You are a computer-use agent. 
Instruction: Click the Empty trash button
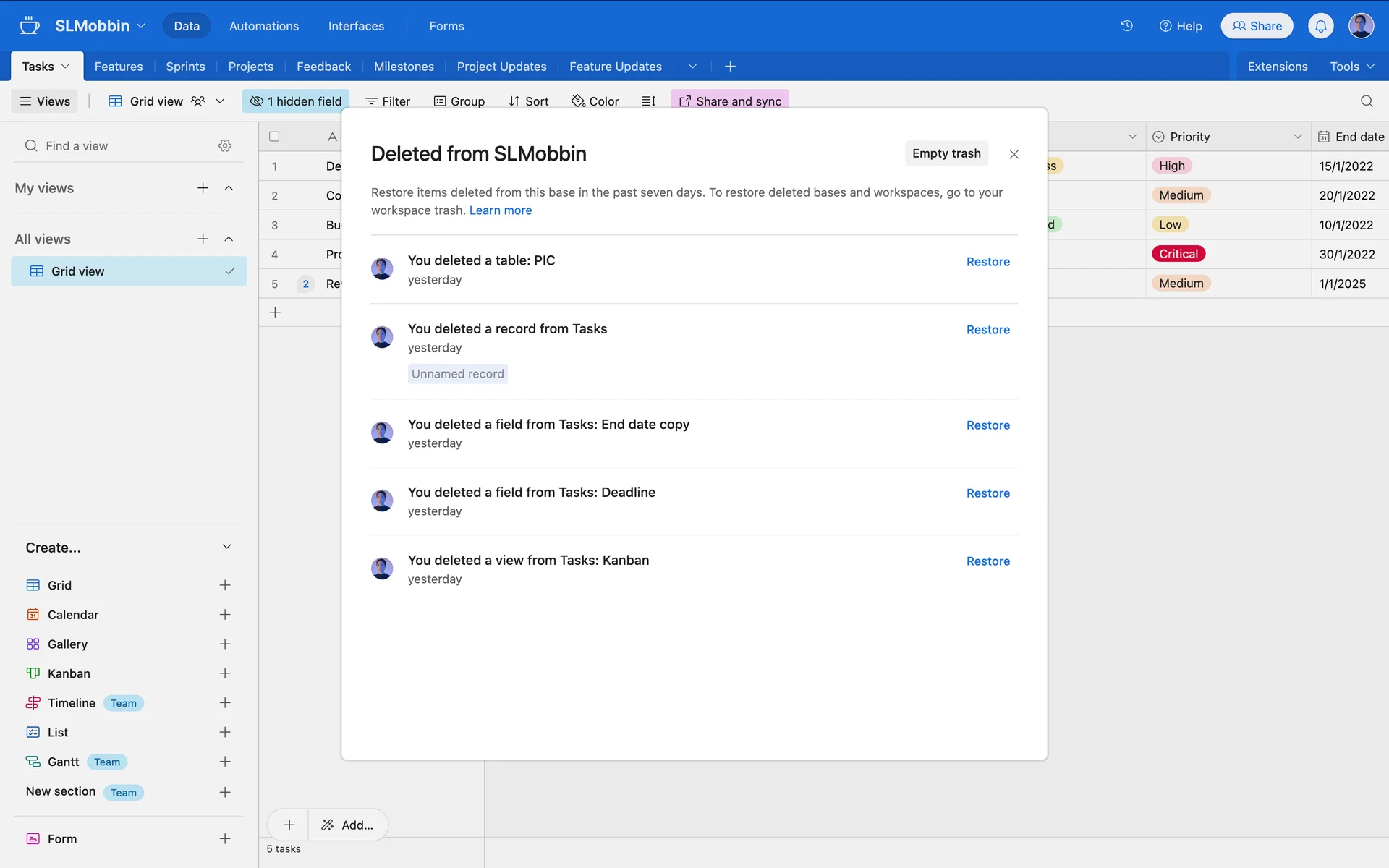click(946, 153)
